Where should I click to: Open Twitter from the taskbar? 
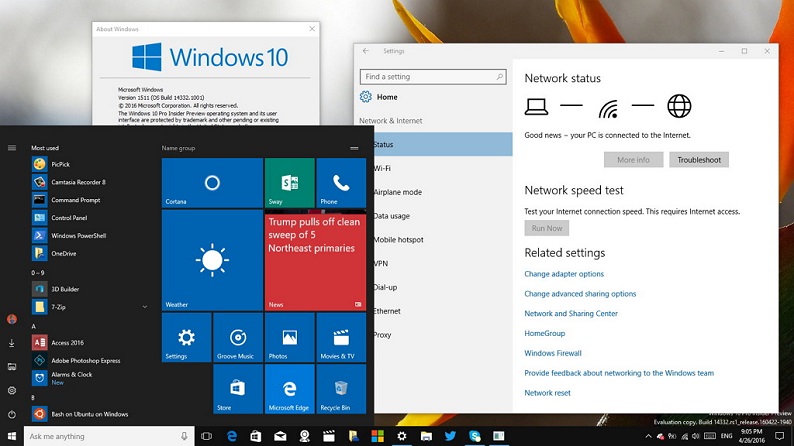click(x=450, y=436)
